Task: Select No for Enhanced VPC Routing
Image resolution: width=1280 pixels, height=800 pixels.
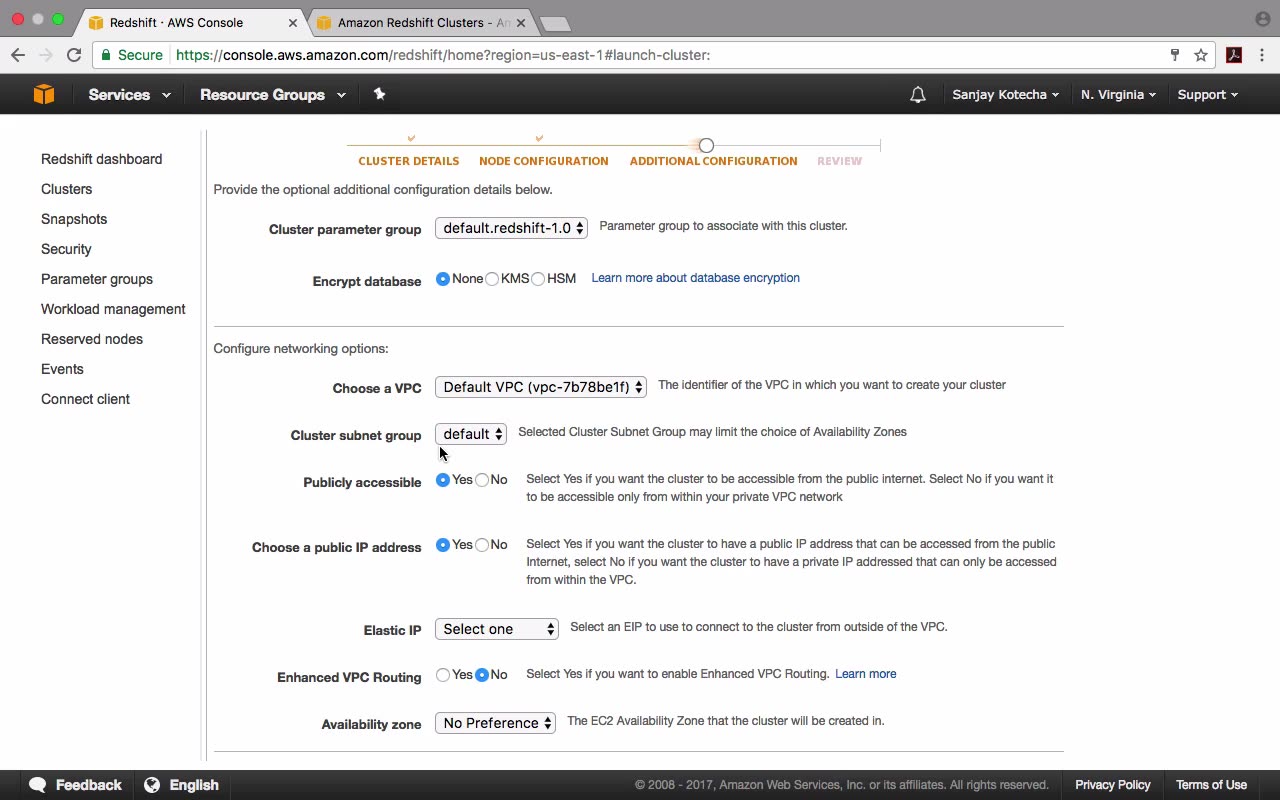Action: (x=482, y=675)
